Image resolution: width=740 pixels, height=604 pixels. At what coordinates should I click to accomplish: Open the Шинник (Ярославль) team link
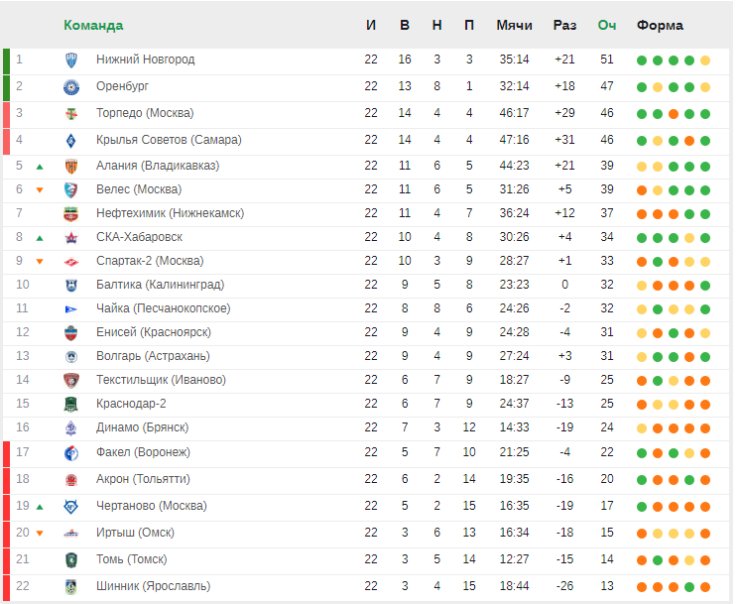tap(153, 586)
